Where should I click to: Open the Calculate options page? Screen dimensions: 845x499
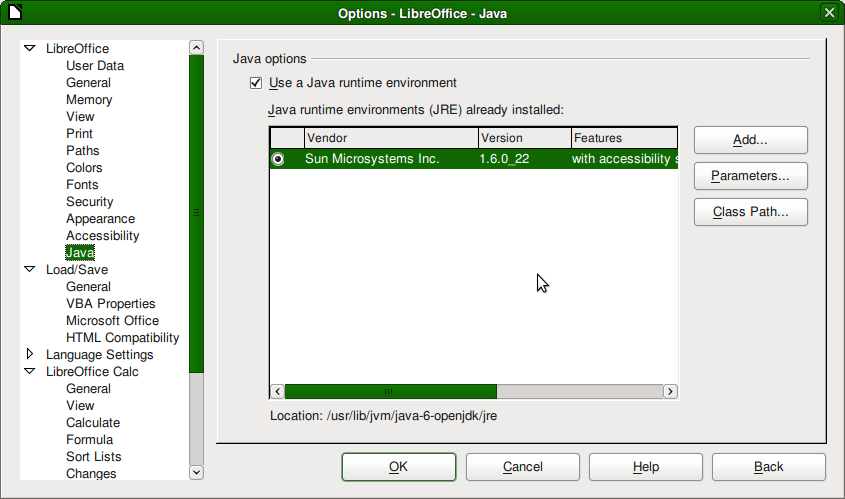tap(93, 422)
